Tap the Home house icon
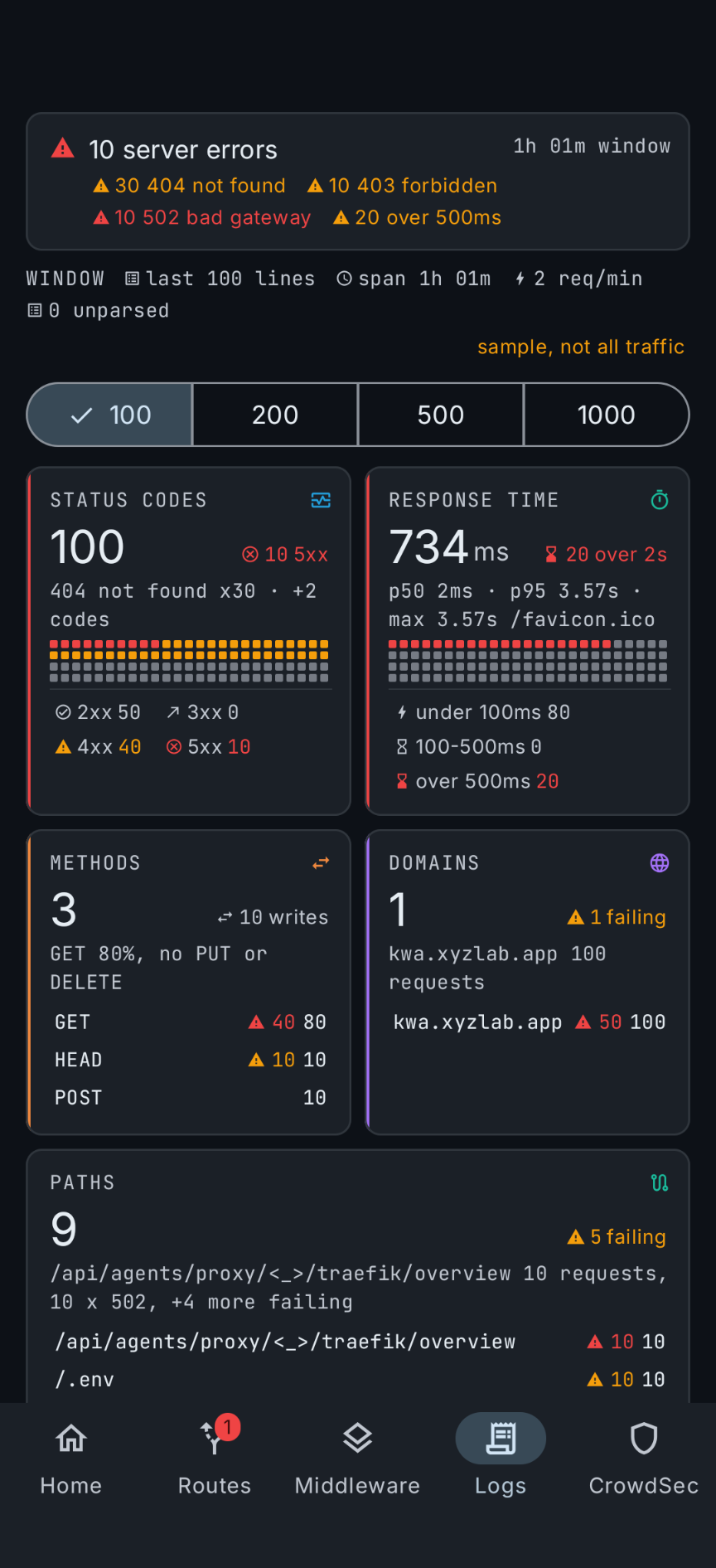716x1568 pixels. (x=71, y=1439)
